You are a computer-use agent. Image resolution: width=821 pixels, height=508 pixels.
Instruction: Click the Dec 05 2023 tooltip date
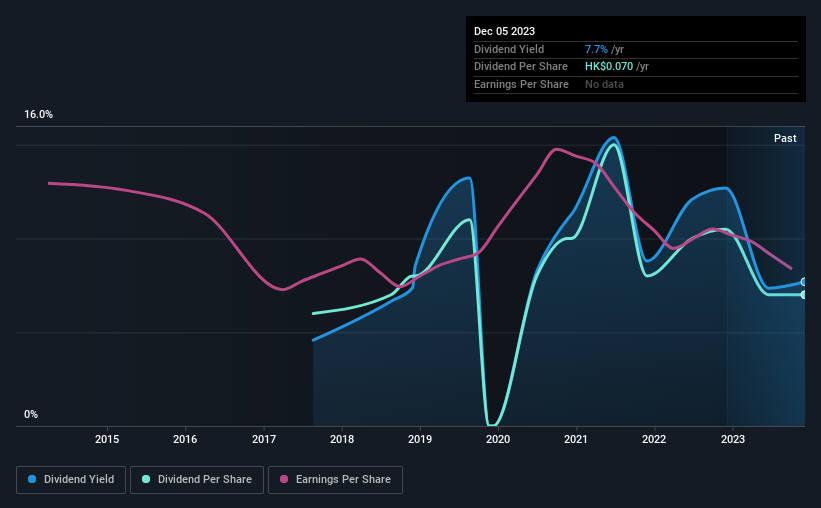click(x=504, y=31)
